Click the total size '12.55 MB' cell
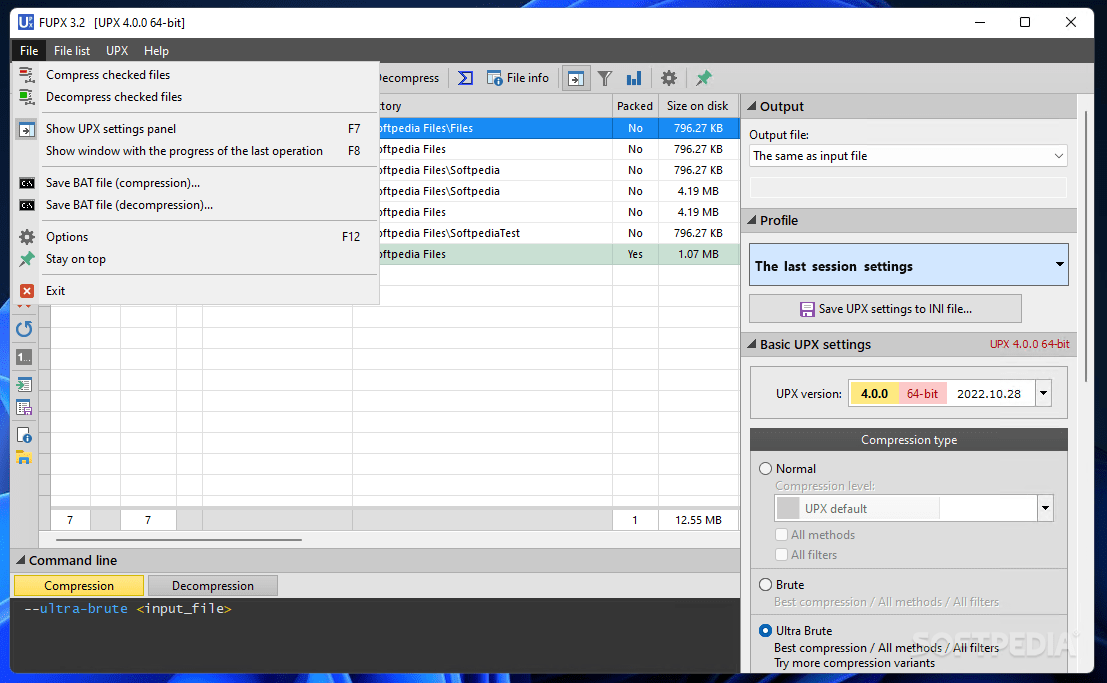This screenshot has width=1107, height=683. click(x=698, y=520)
